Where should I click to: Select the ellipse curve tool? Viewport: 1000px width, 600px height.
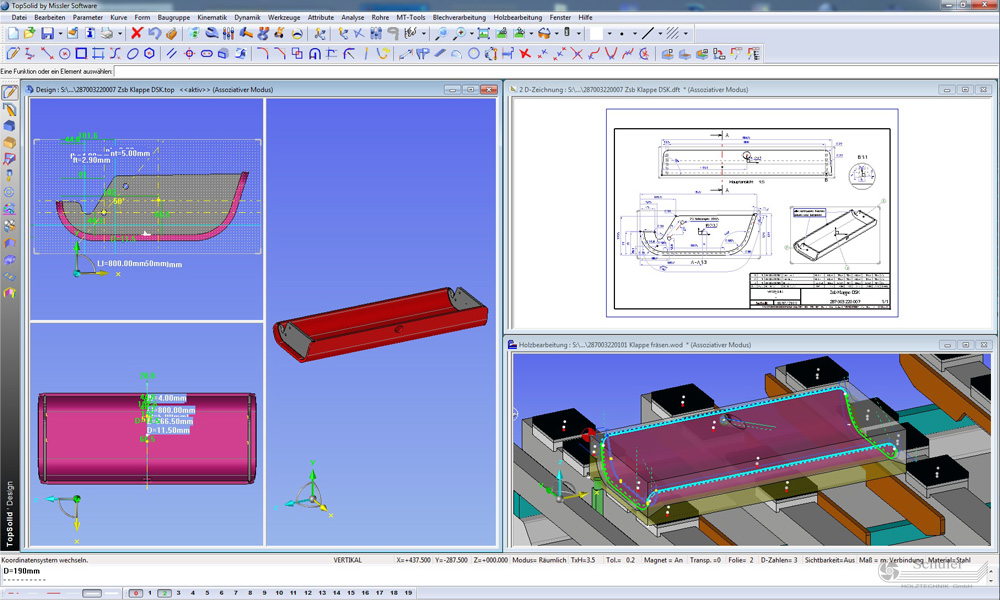pyautogui.click(x=132, y=54)
